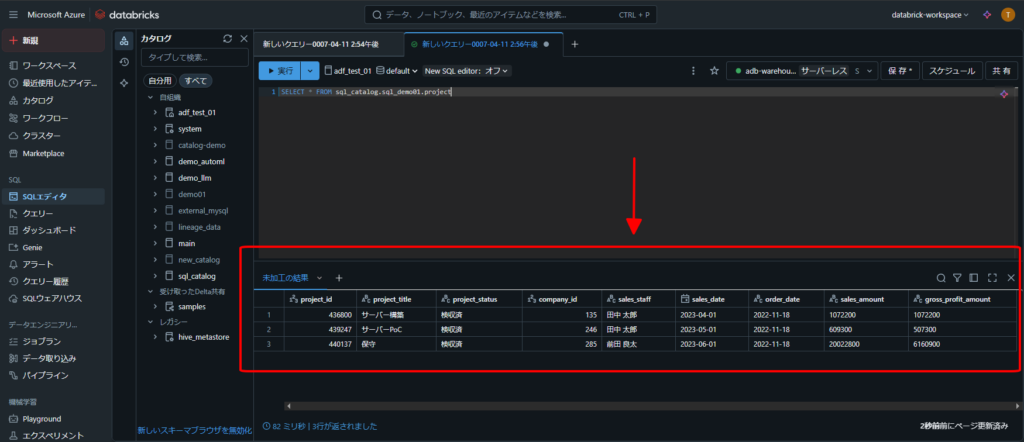This screenshot has width=1024, height=442.
Task: Expand the sql_catalog tree node
Action: tap(156, 275)
